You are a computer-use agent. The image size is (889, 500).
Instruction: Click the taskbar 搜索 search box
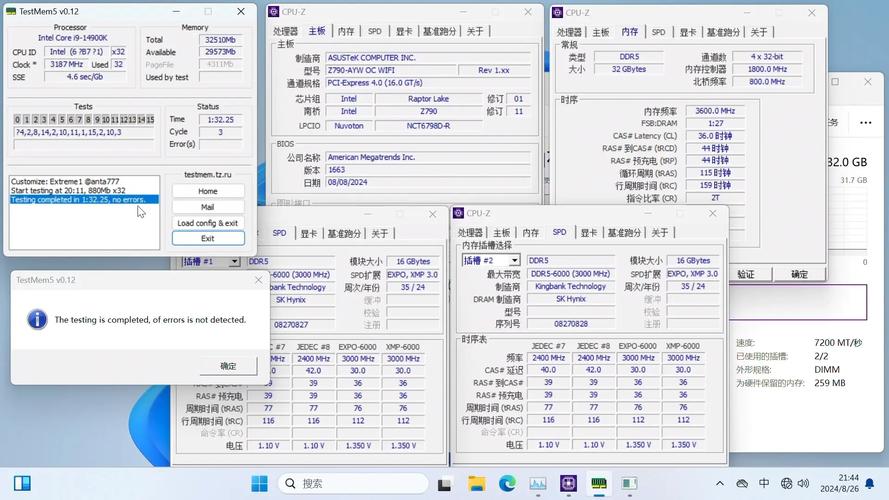click(353, 484)
